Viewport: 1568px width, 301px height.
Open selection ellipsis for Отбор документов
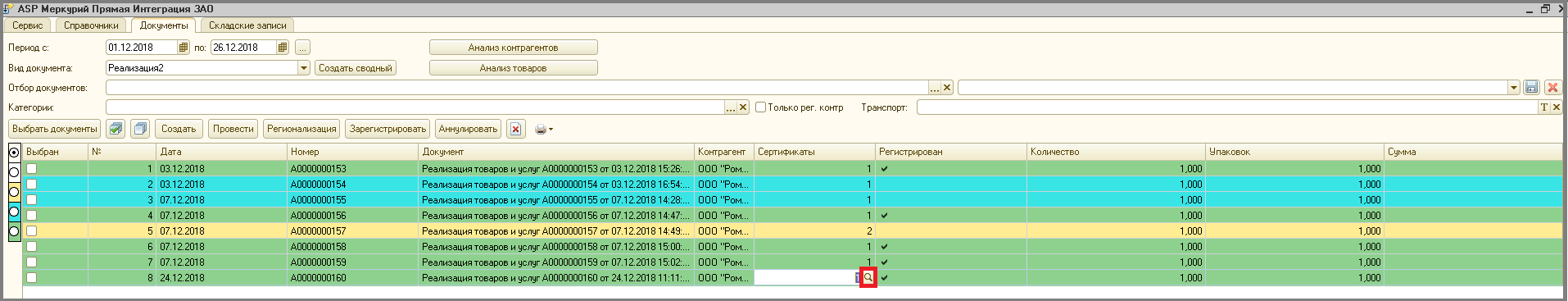coord(935,88)
